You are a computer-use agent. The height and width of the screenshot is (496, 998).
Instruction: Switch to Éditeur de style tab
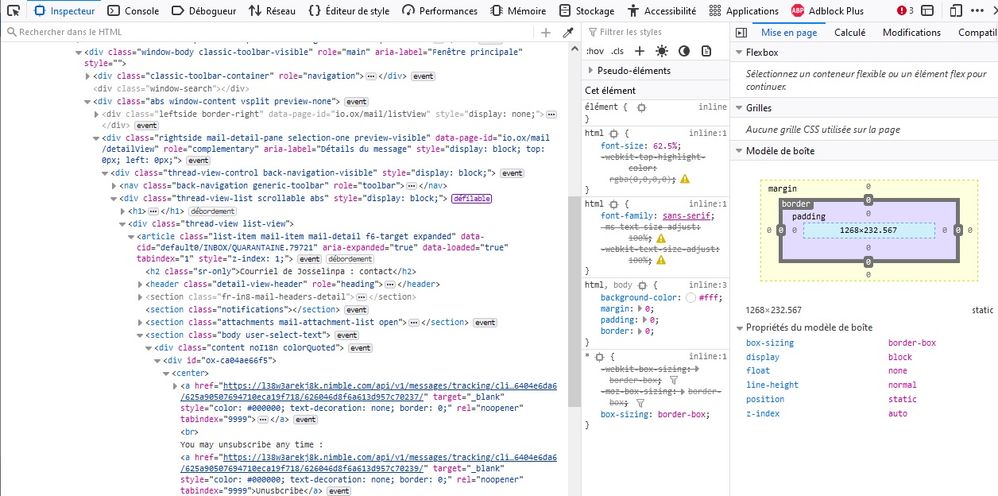pos(348,11)
